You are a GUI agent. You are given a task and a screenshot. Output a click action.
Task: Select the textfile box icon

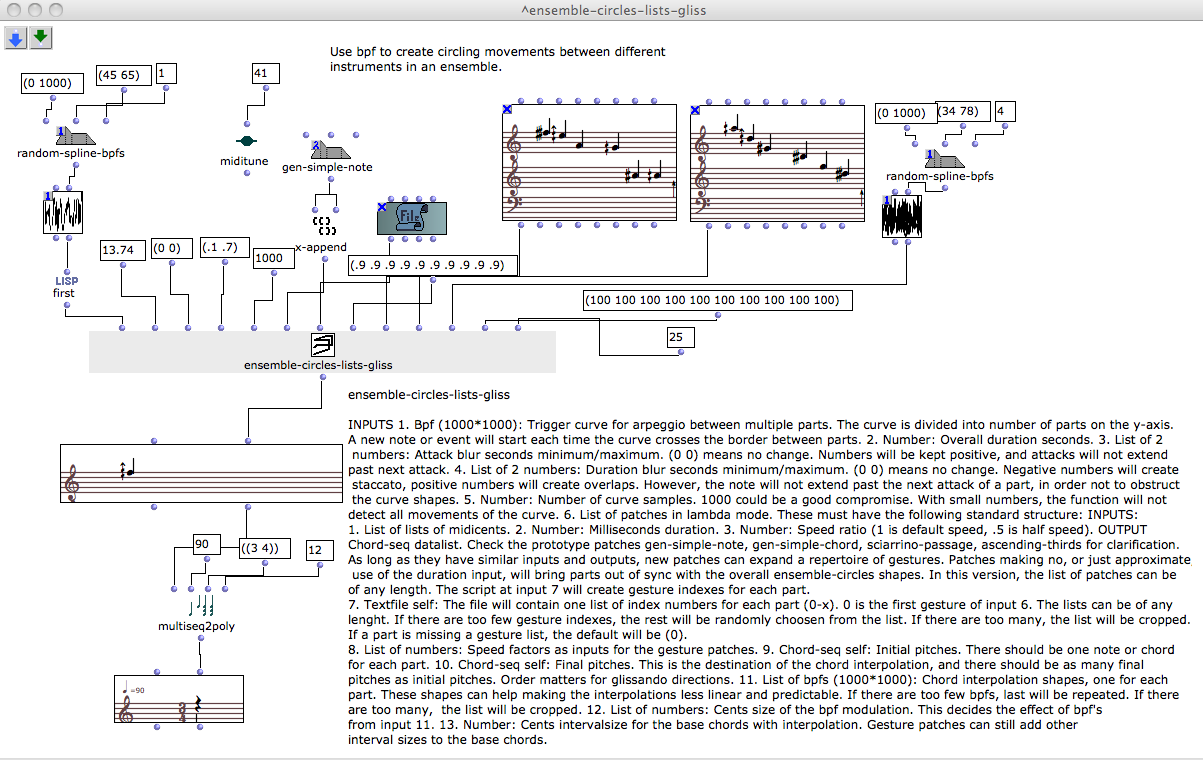click(x=411, y=217)
